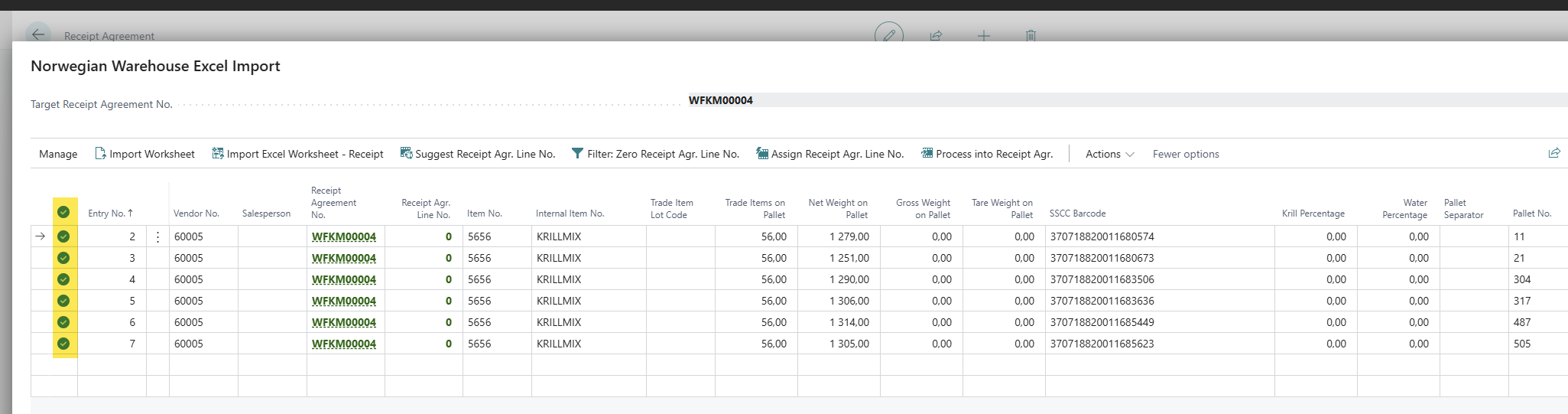1568x414 pixels.
Task: Apply Filter: Zero Receipt Agr. Line No.
Action: tap(655, 154)
